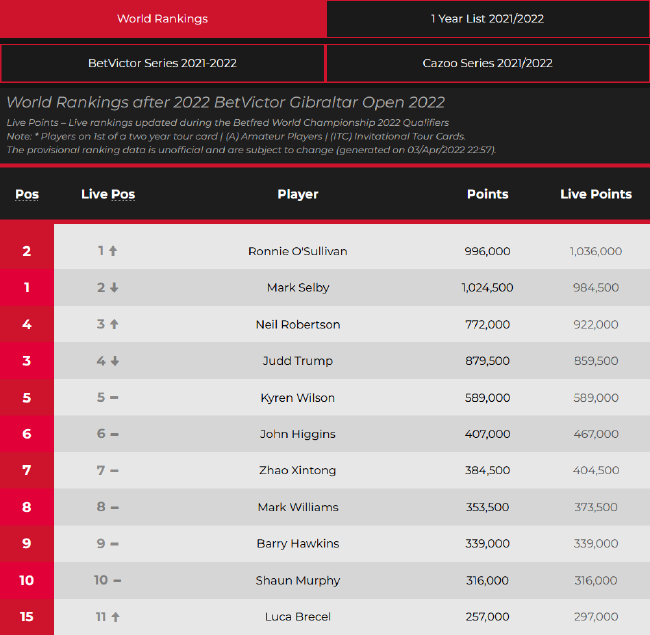Sort by the Live Points column header

point(596,194)
